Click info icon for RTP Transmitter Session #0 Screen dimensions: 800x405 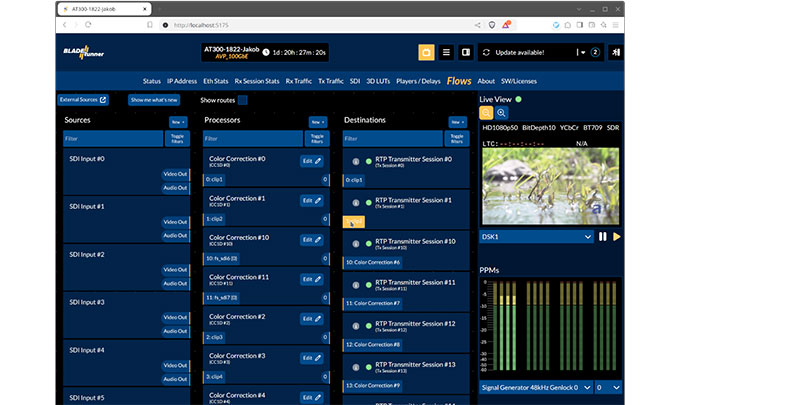(x=354, y=161)
